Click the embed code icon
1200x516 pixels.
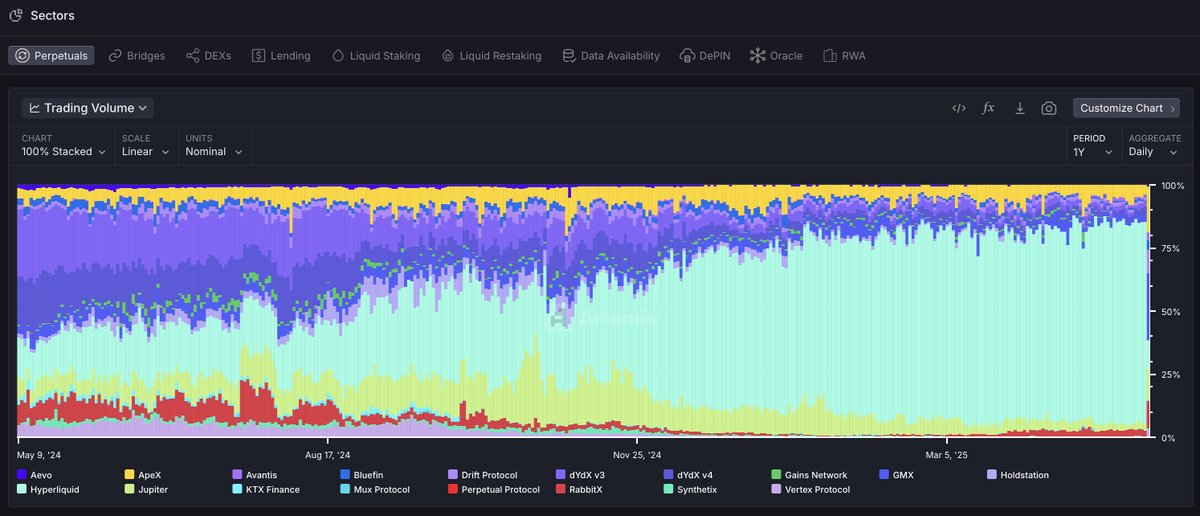click(958, 108)
